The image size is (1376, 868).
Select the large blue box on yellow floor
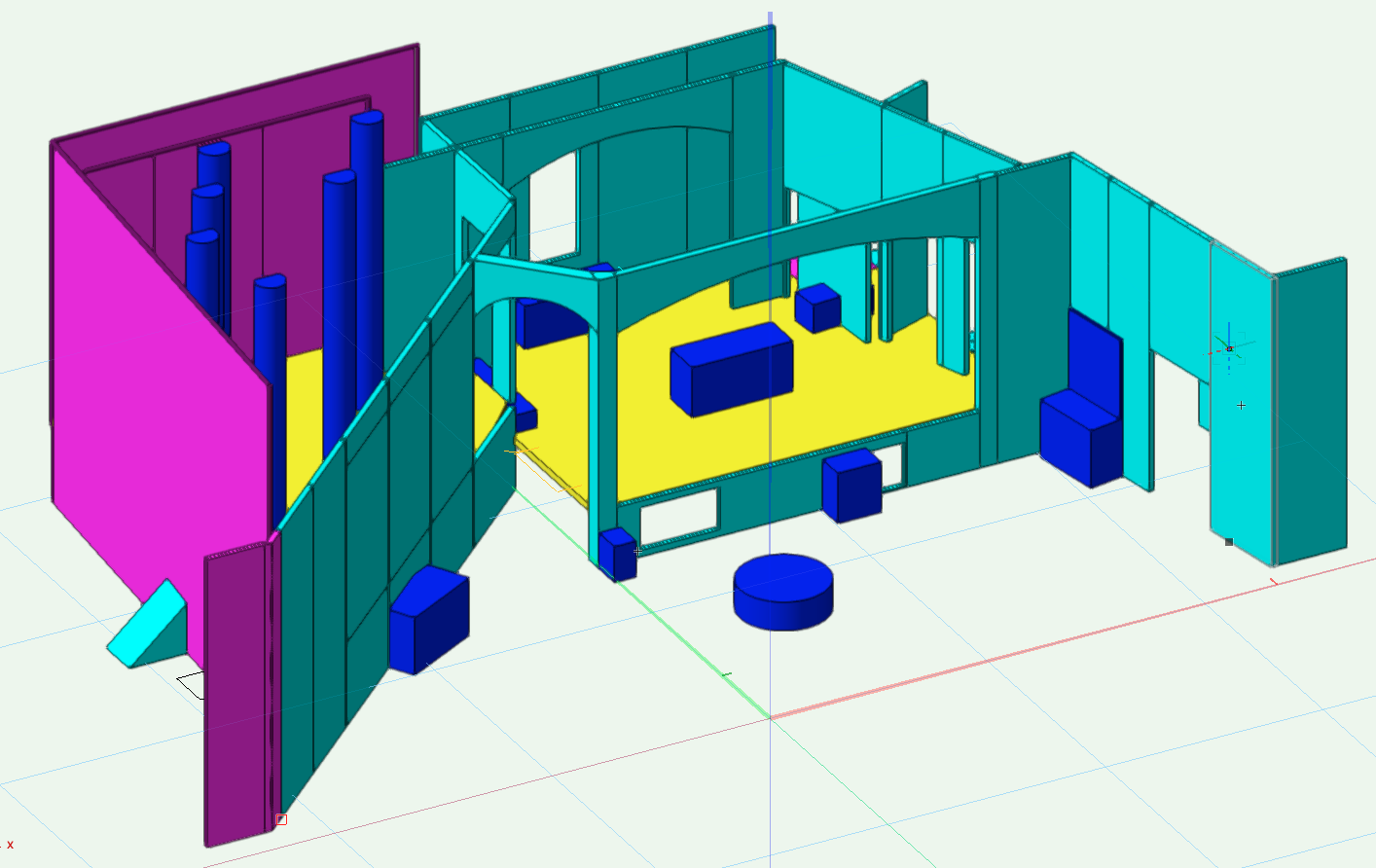pos(731,370)
